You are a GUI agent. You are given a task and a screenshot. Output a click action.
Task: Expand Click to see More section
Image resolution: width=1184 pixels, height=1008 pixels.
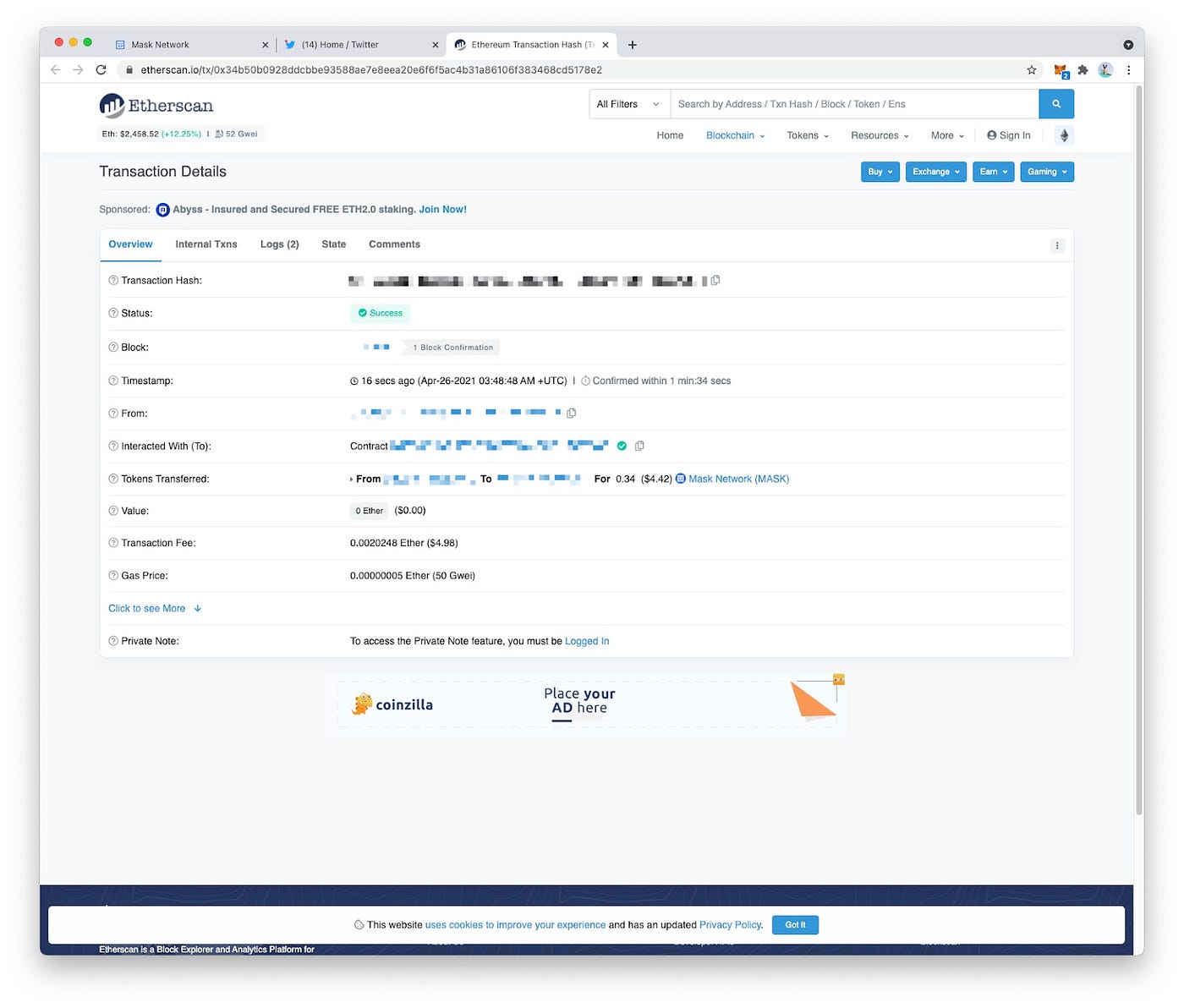point(155,608)
